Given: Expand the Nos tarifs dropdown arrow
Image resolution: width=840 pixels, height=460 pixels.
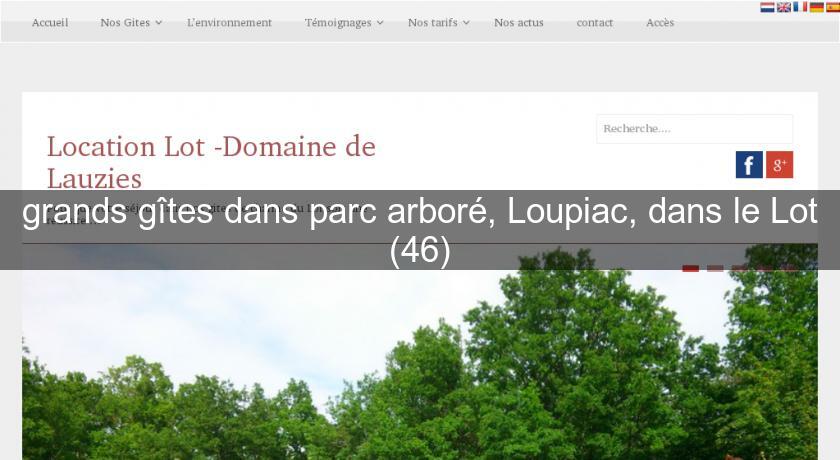Looking at the screenshot, I should pos(466,23).
